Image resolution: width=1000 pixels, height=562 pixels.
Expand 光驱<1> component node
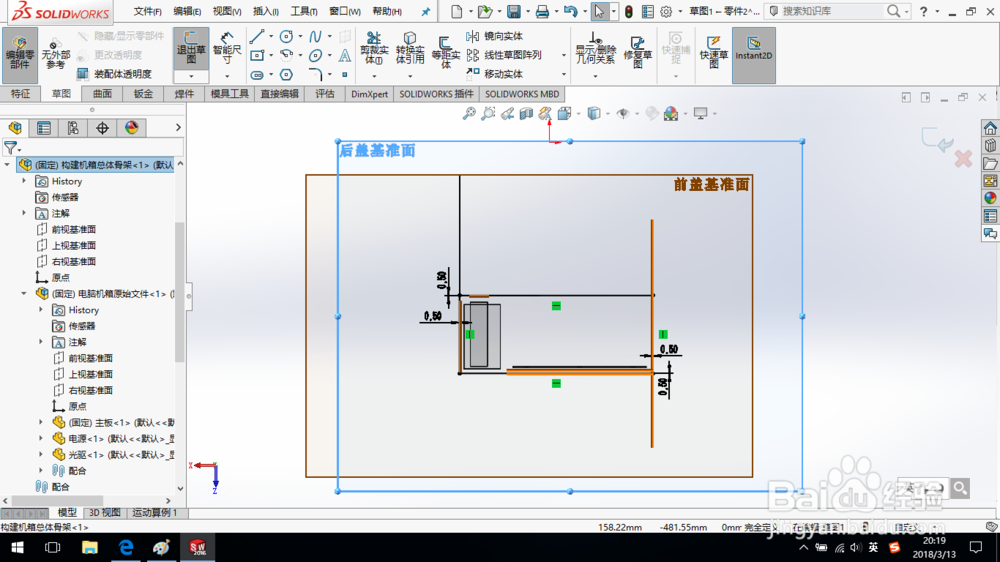(41, 454)
